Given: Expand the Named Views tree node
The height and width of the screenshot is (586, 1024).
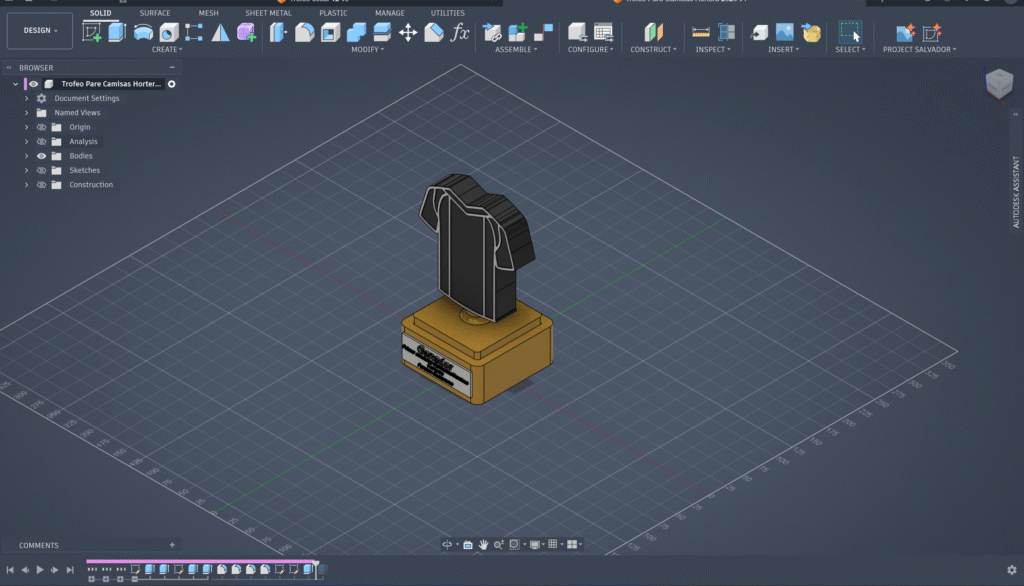Looking at the screenshot, I should [27, 113].
